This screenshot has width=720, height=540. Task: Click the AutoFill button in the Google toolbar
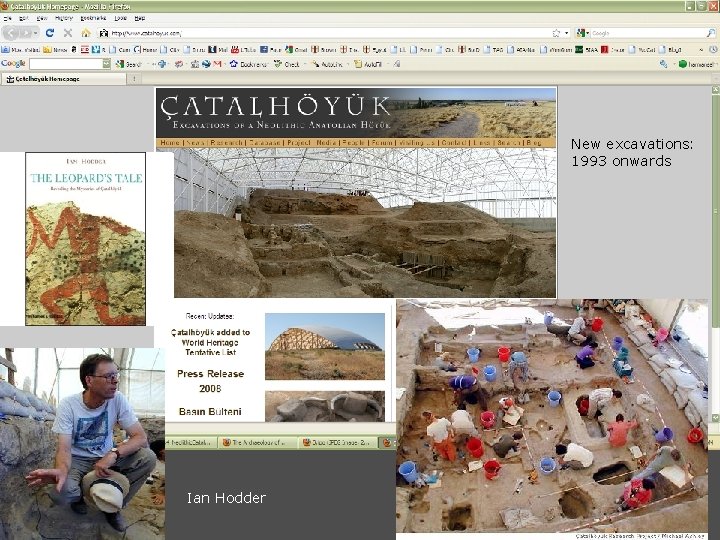click(x=368, y=64)
